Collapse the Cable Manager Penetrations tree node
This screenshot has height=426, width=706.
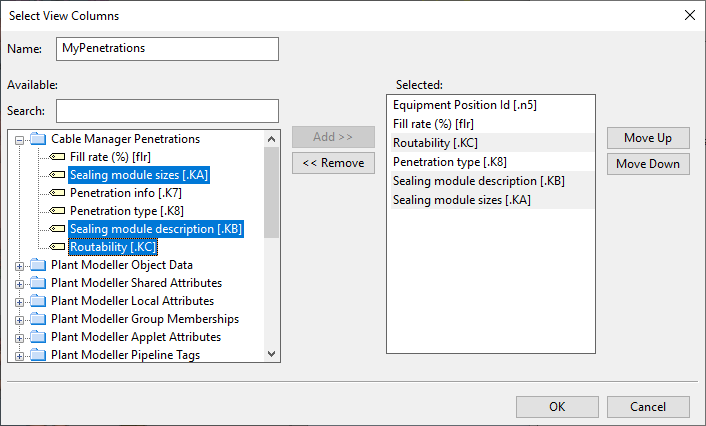[19, 140]
